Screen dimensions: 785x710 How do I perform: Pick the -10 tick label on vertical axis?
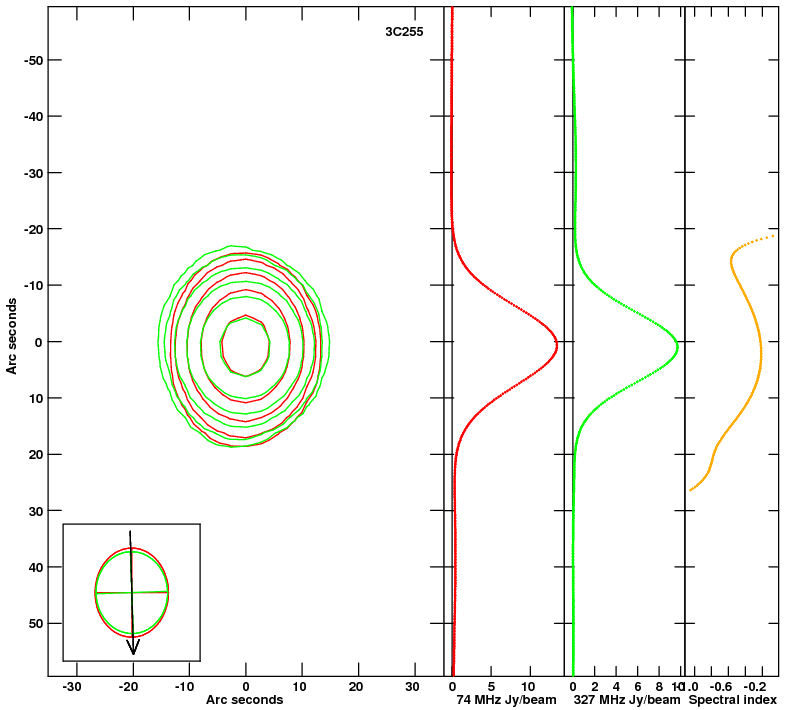point(34,285)
